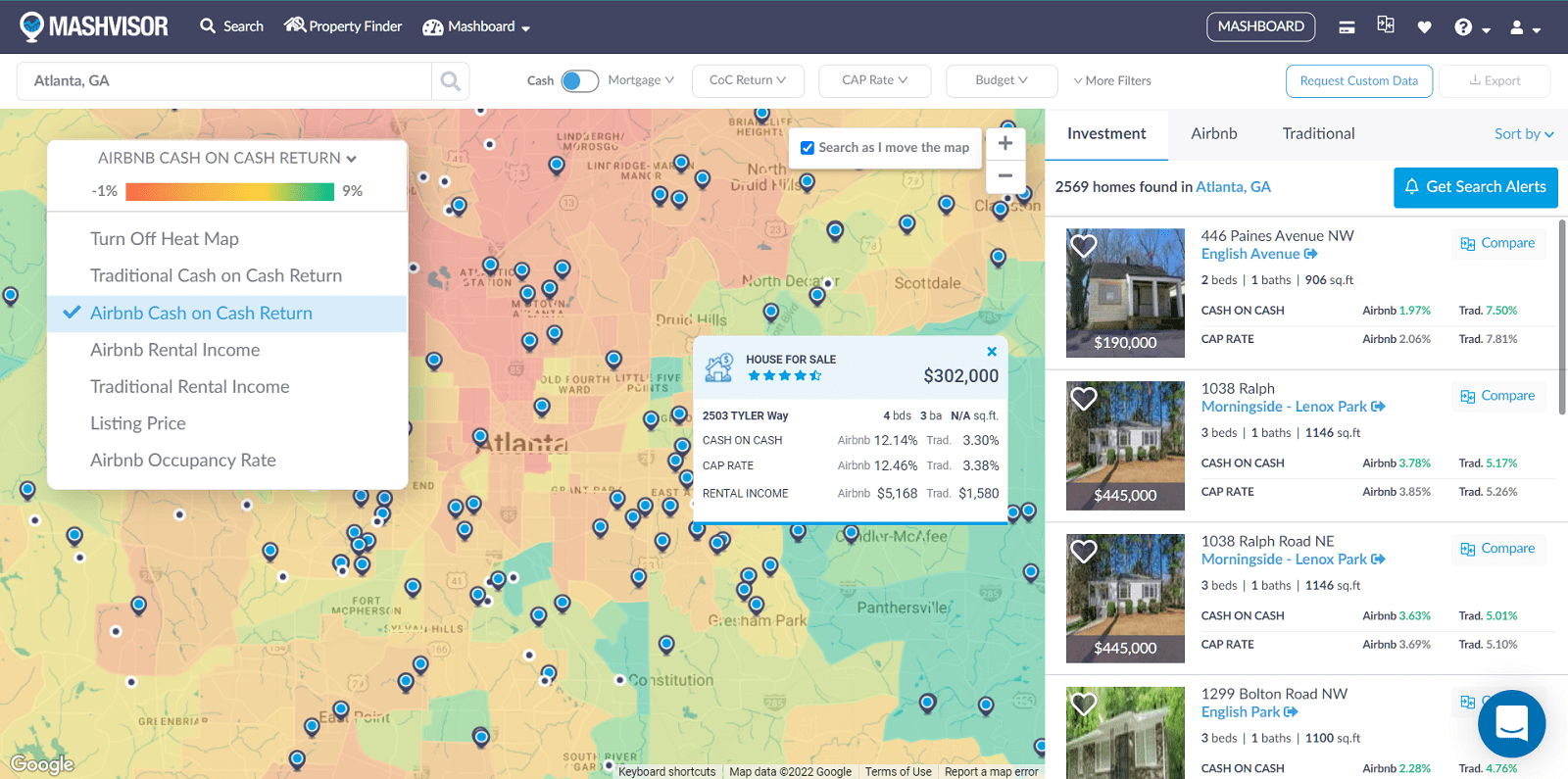Zoom out on the map
This screenshot has width=1568, height=779.
[x=1005, y=175]
